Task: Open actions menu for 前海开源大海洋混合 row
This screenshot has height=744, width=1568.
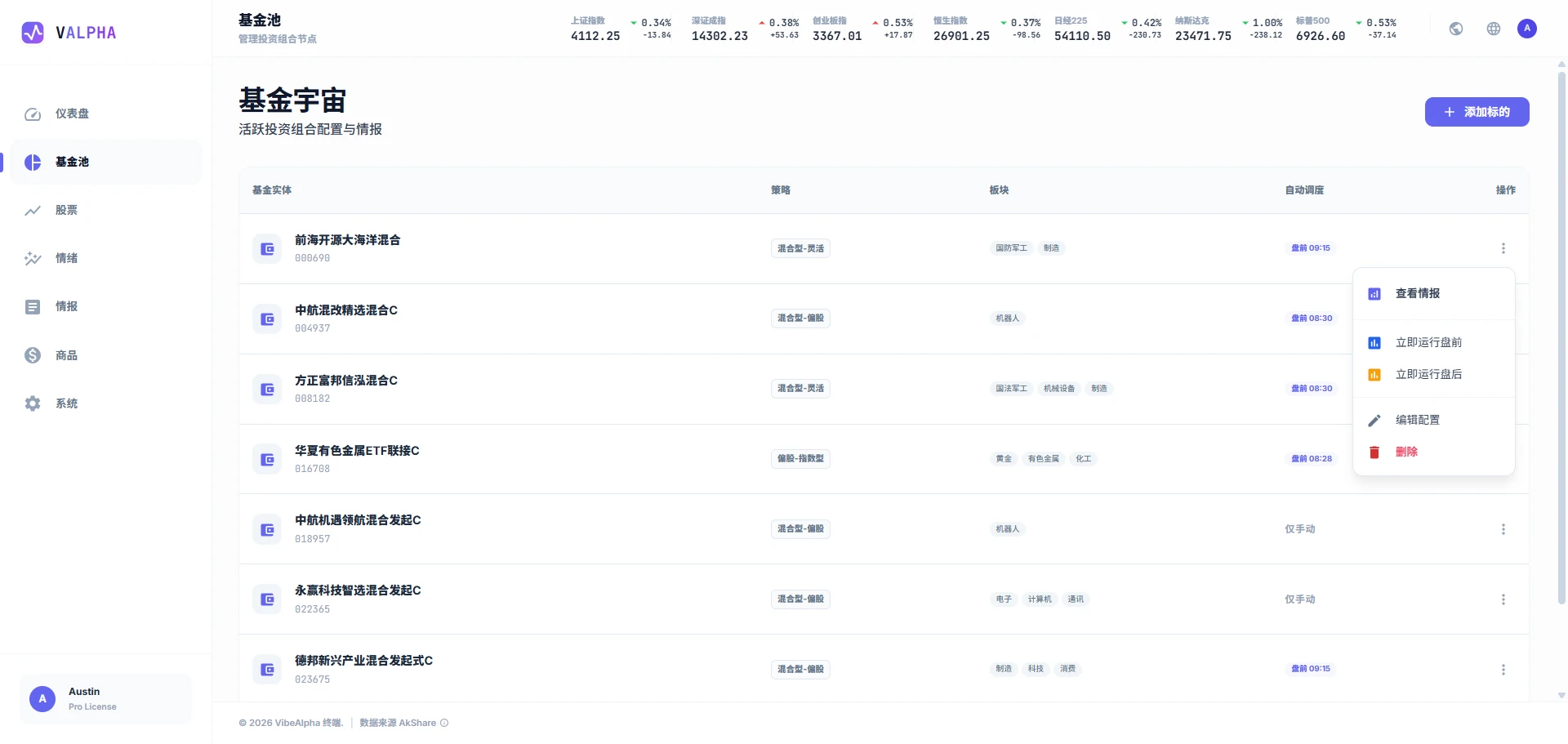Action: [1503, 248]
